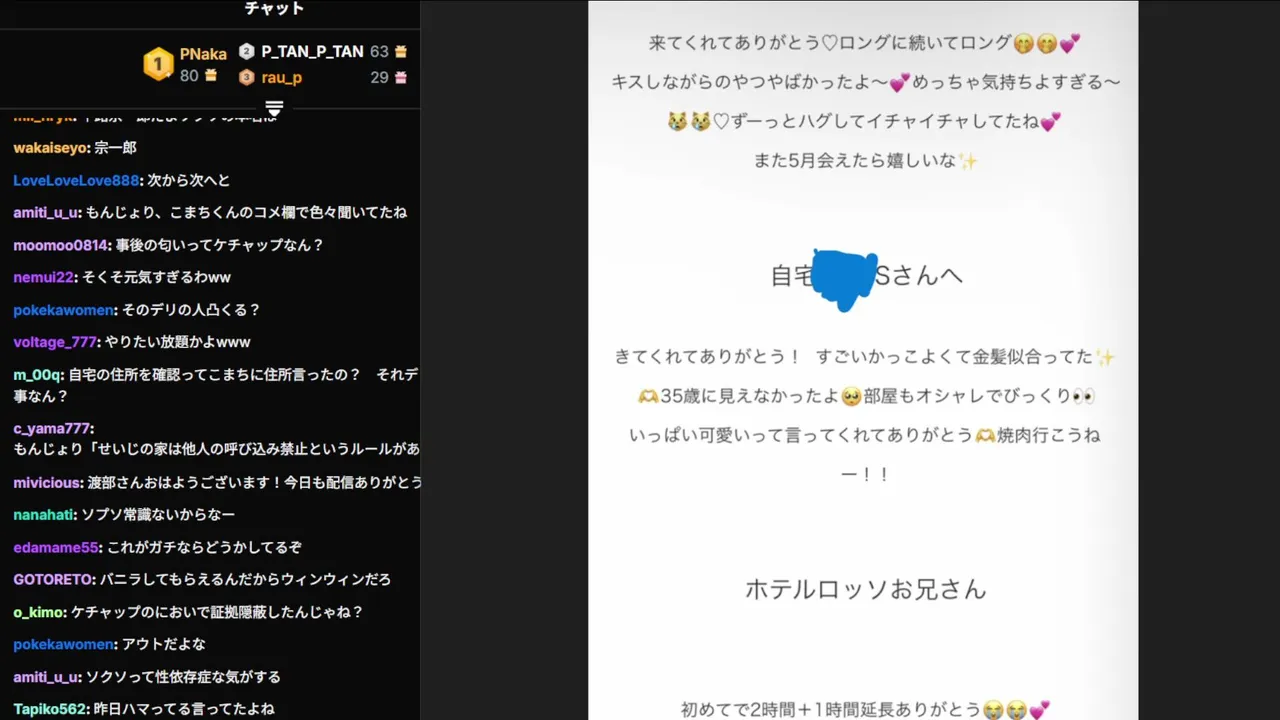Screen dimensions: 1280x720
Task: Click the gift icon beside rau_p's 29
Action: click(x=401, y=77)
